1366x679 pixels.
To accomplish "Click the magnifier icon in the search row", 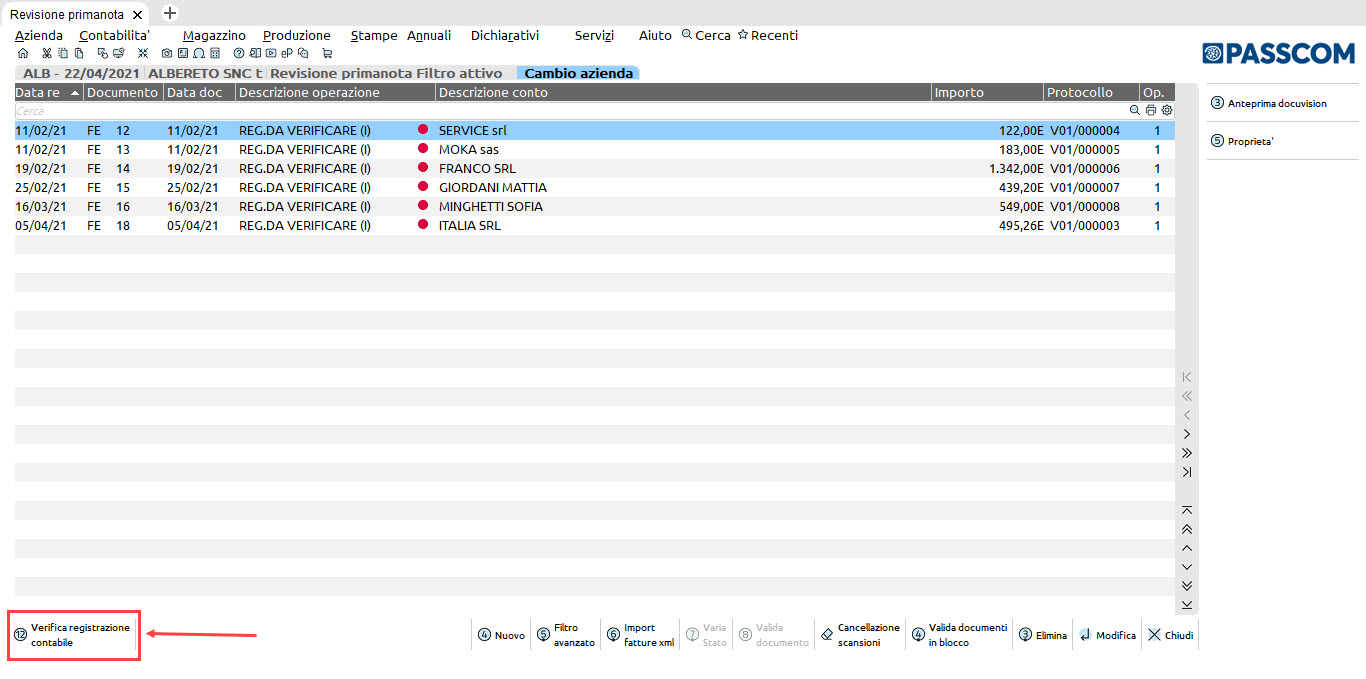I will tap(1135, 111).
